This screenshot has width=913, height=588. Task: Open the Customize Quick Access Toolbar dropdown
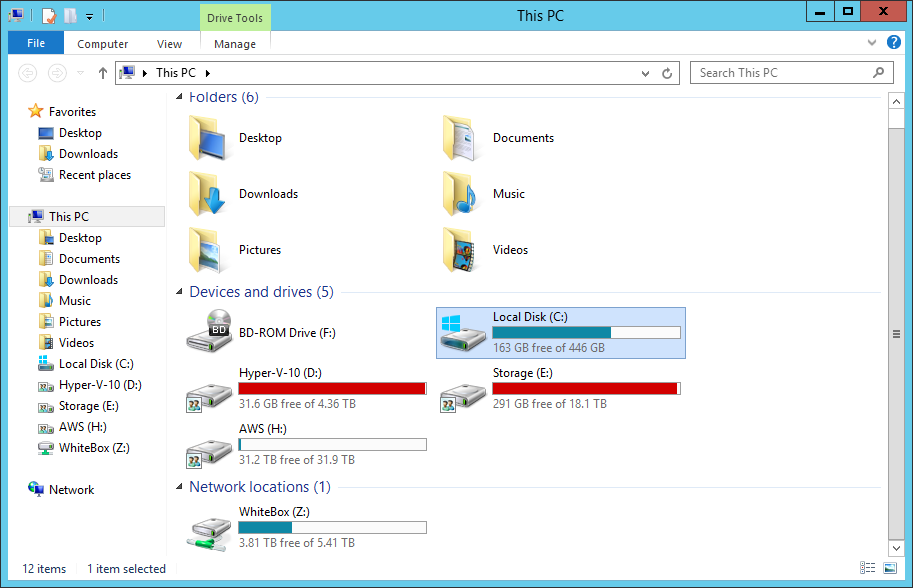tap(90, 16)
